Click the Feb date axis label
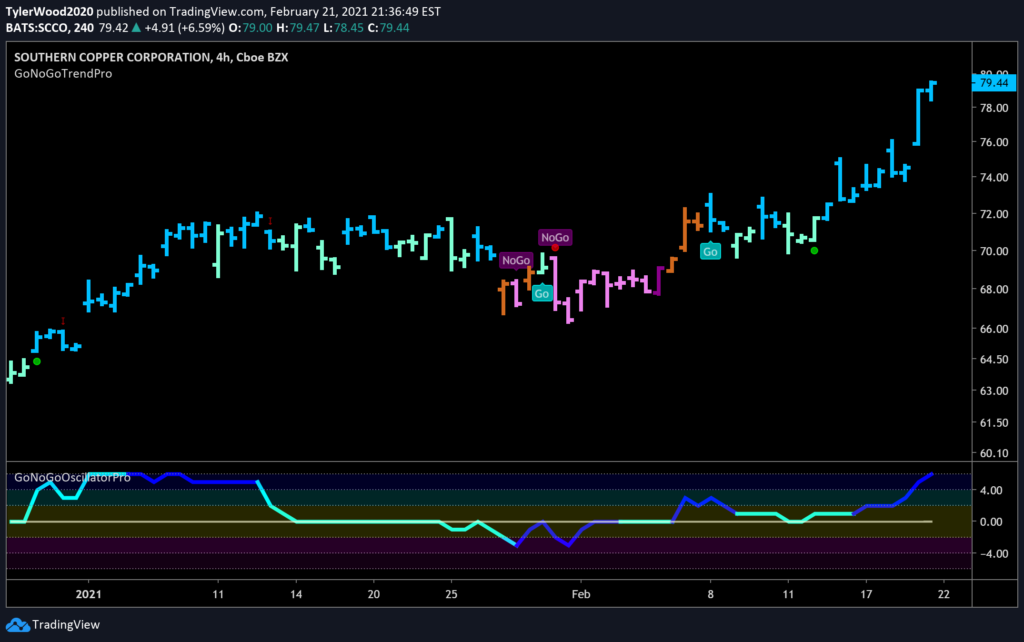1024x642 pixels. point(581,594)
